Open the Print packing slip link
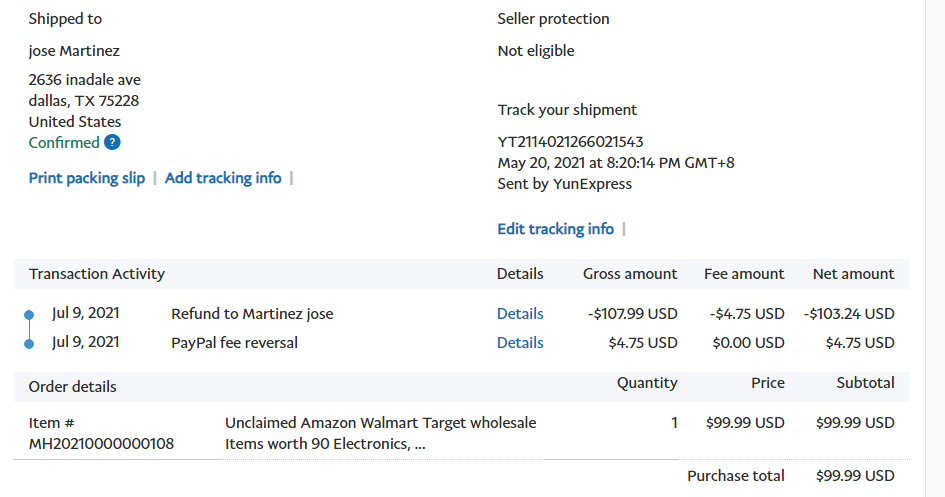The image size is (945, 497). click(x=87, y=178)
